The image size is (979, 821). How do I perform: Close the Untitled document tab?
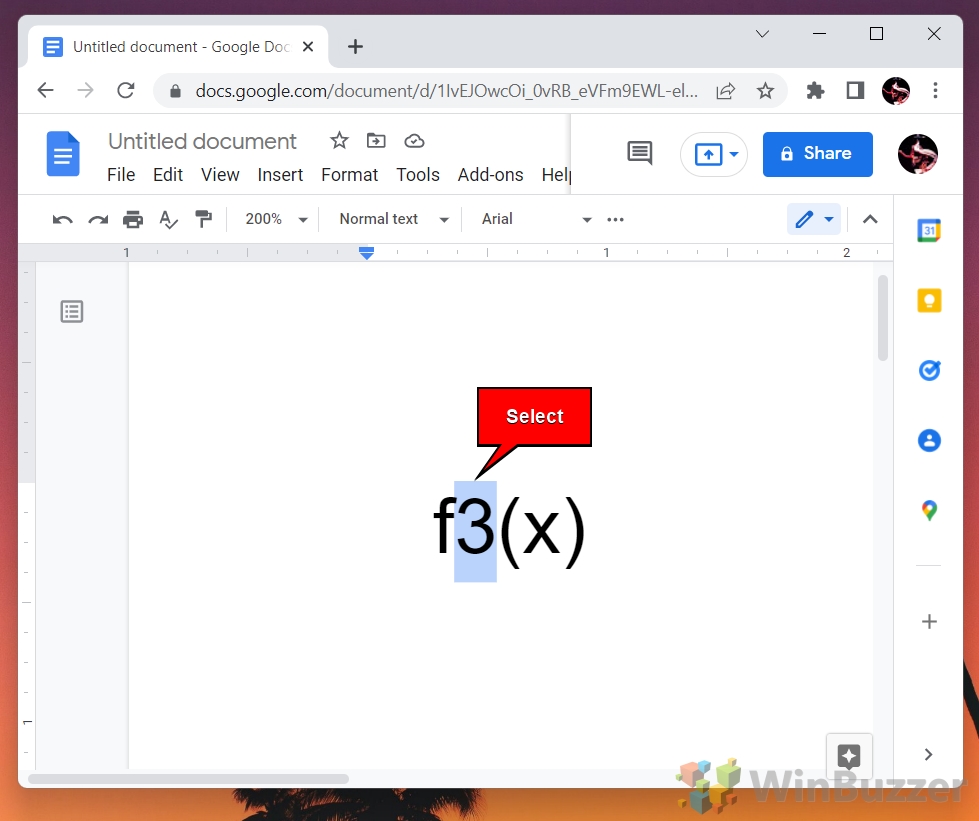click(308, 47)
